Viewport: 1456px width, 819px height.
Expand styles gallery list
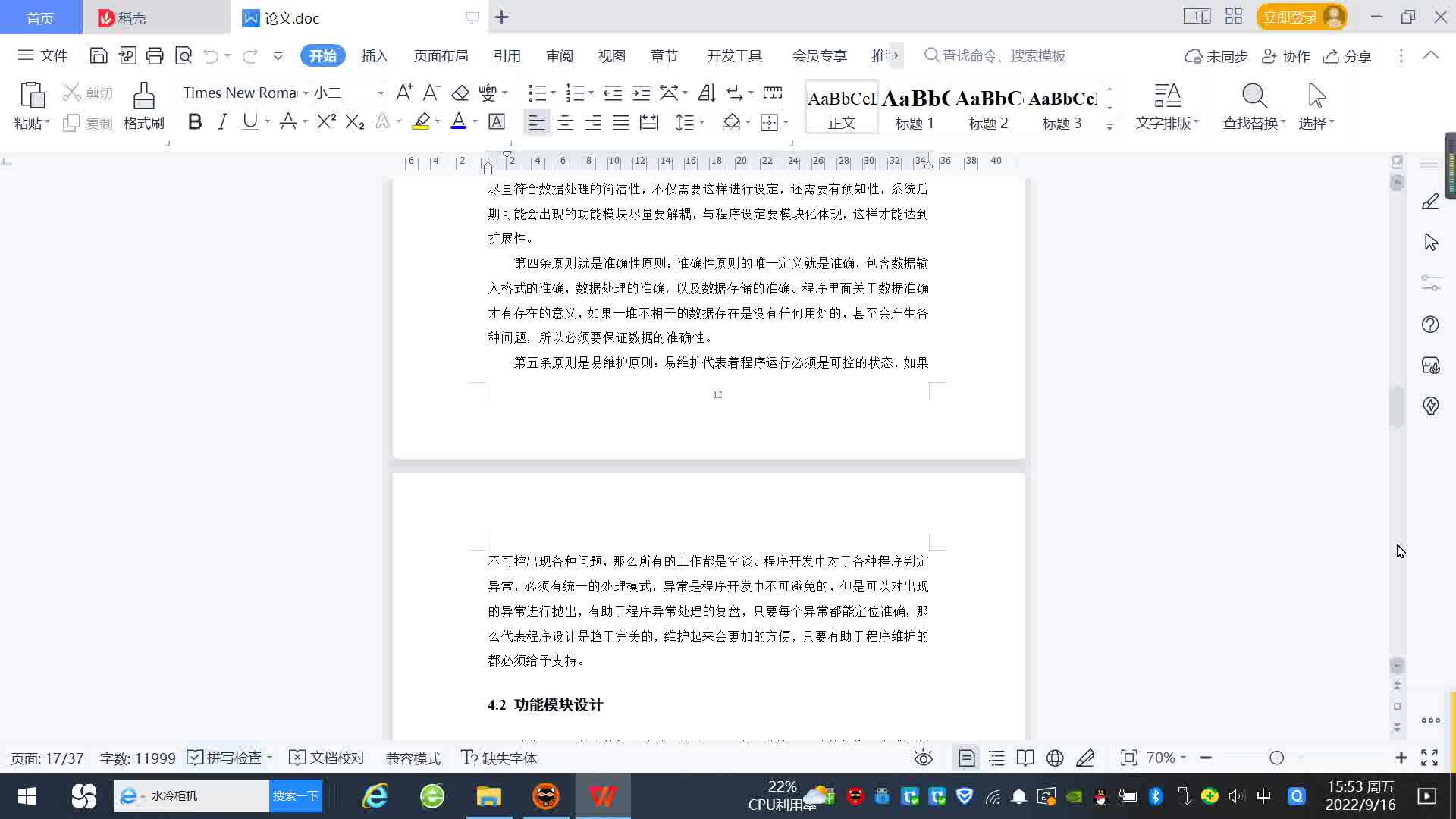coord(1109,127)
